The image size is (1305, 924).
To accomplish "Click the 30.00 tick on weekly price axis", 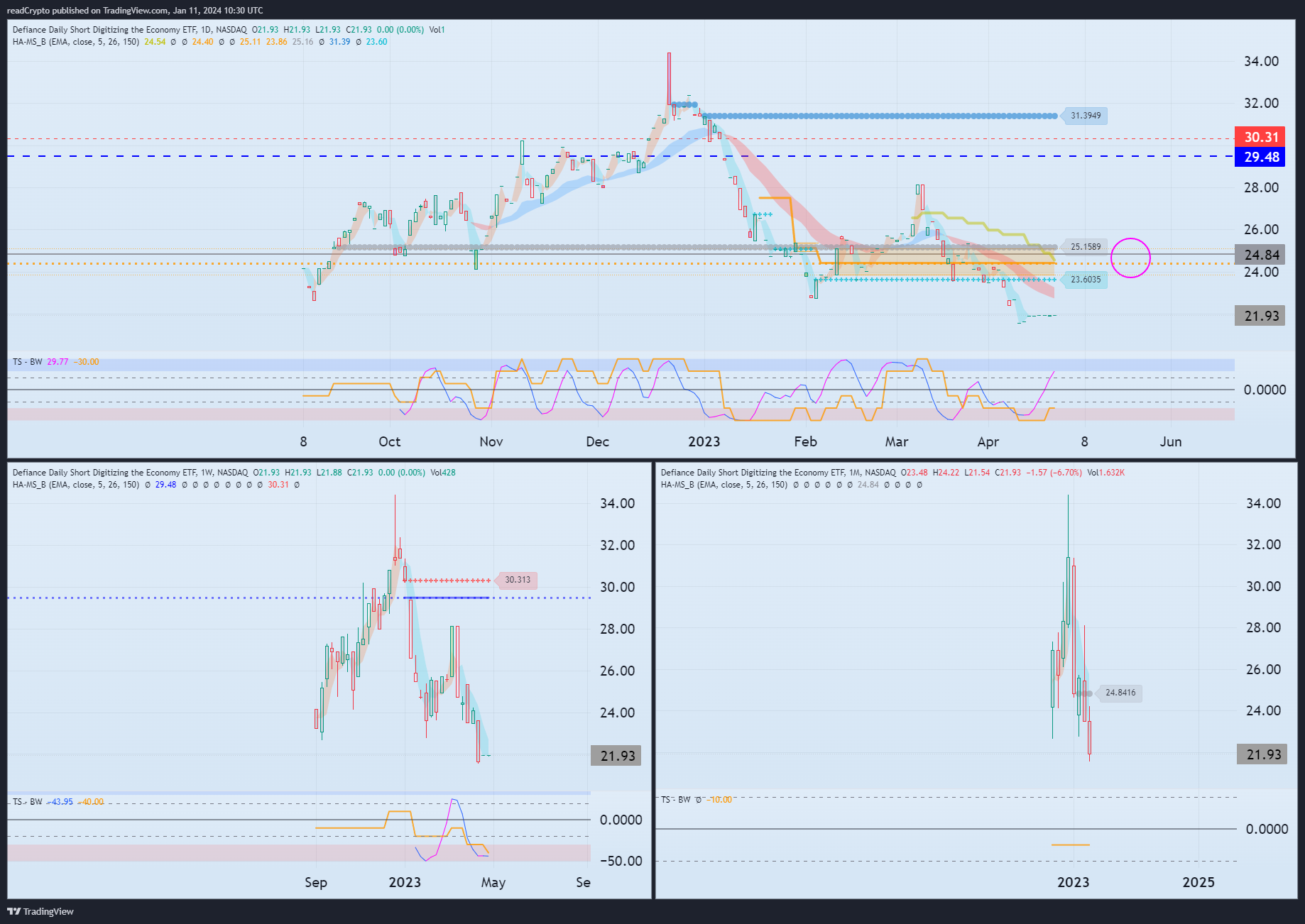I will [617, 587].
